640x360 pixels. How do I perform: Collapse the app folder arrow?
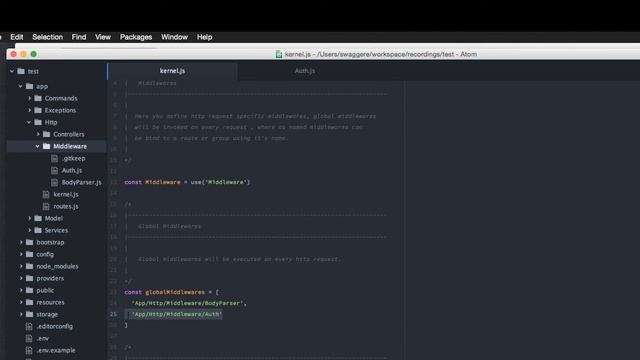pos(20,86)
